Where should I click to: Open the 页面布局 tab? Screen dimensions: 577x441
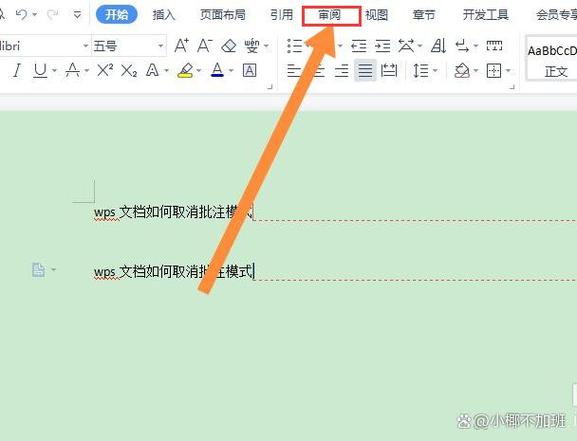click(223, 15)
